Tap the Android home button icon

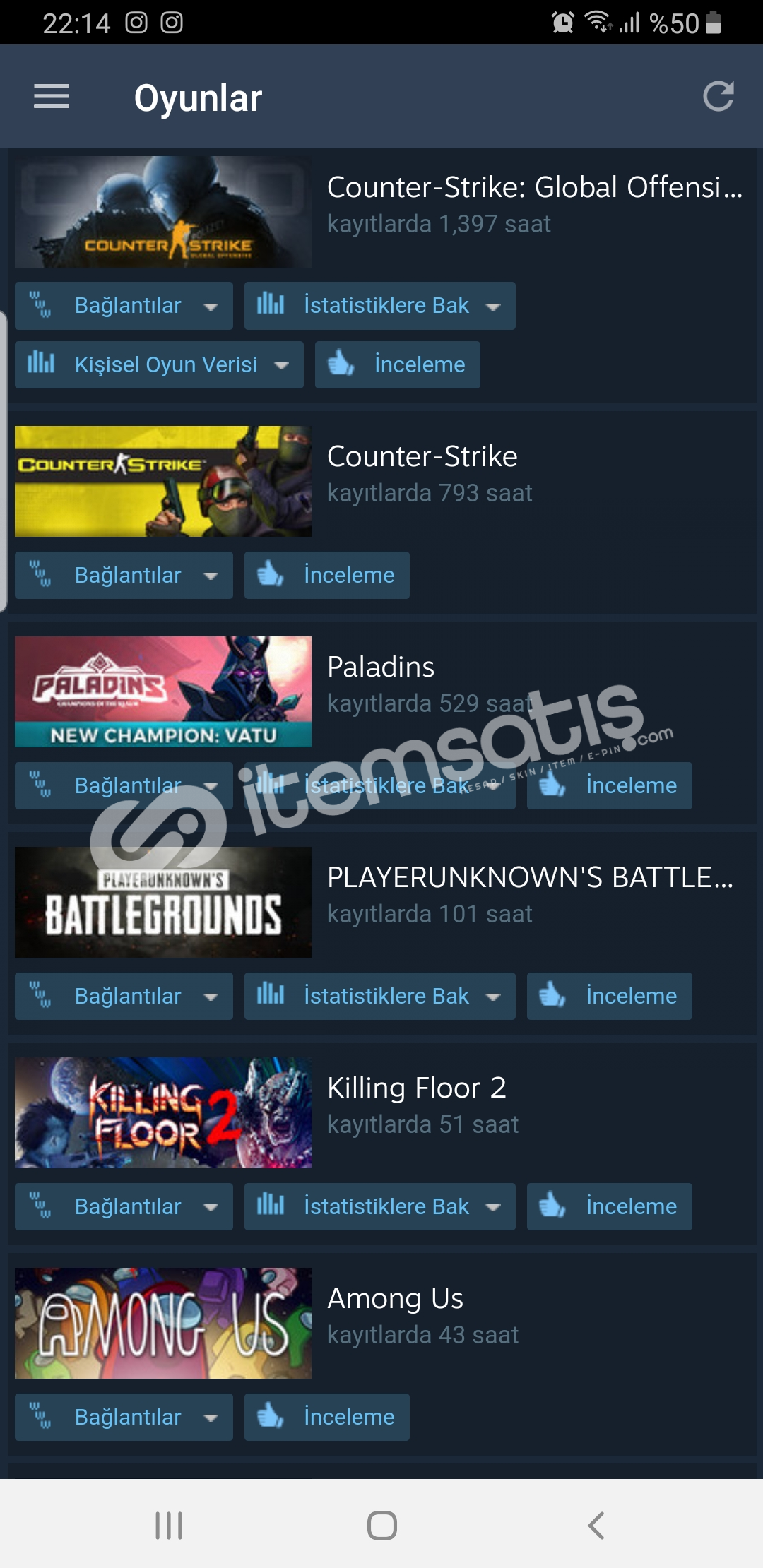coord(382,1525)
